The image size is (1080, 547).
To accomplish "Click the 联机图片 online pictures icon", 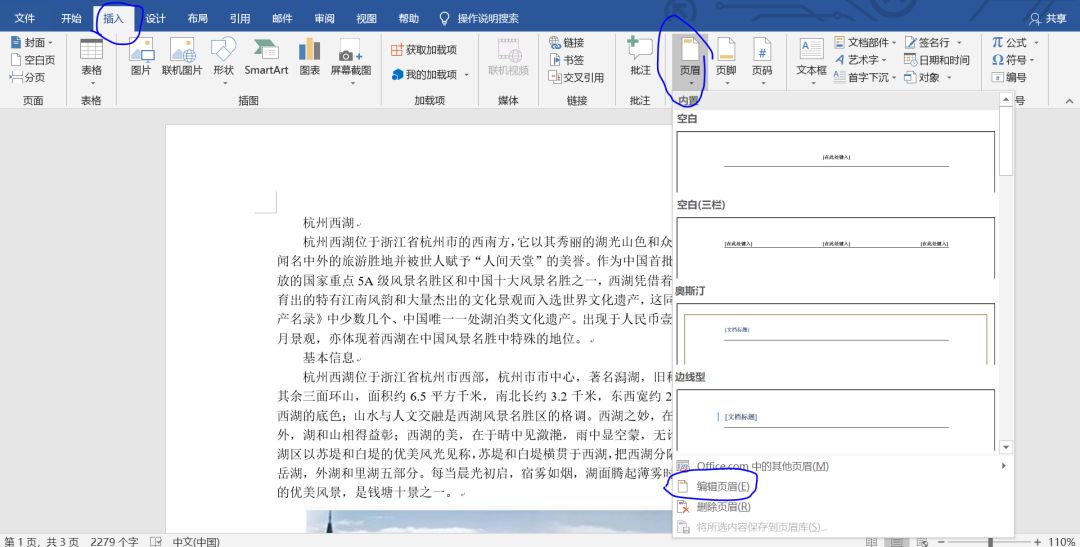I will 182,56.
